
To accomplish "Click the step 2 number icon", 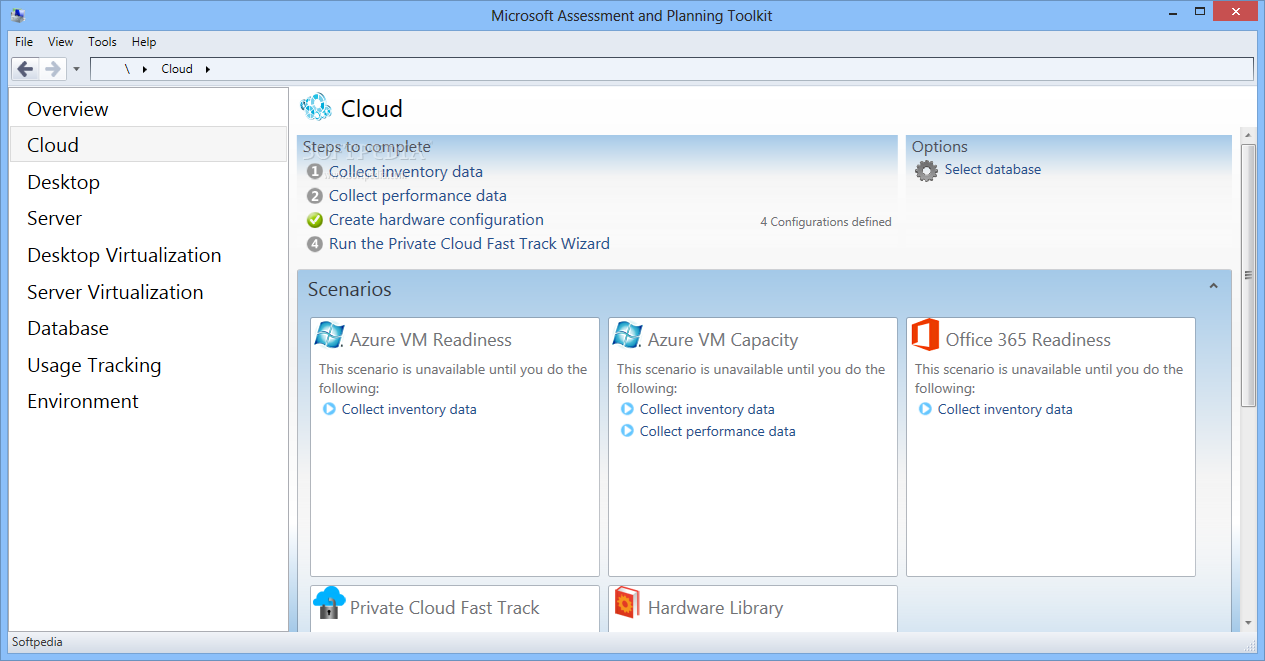I will pos(315,196).
